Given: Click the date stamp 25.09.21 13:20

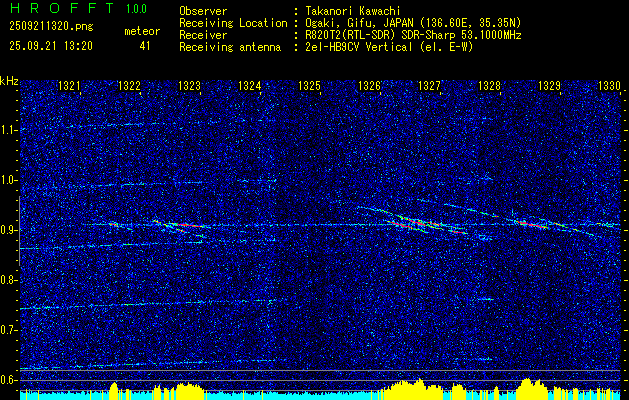Looking at the screenshot, I should click(x=51, y=46).
